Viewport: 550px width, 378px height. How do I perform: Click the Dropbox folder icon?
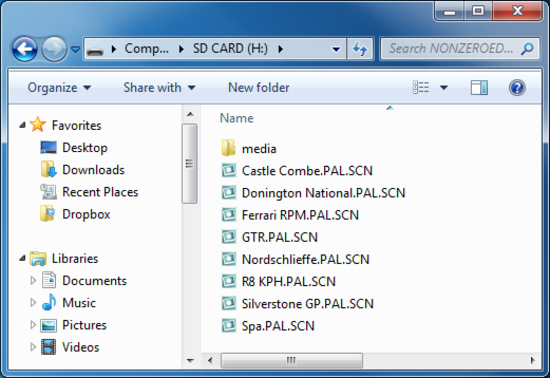click(48, 214)
